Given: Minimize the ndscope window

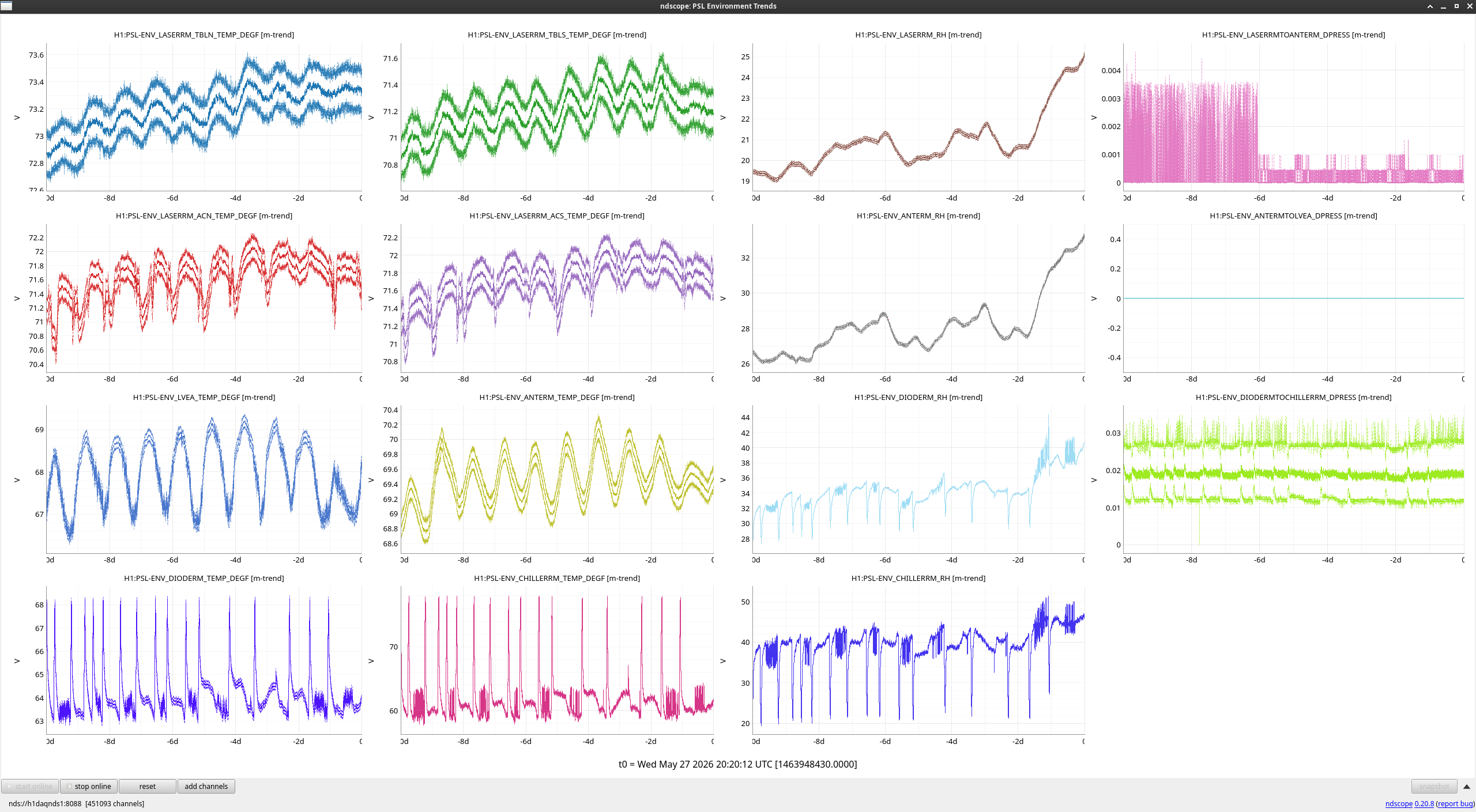Looking at the screenshot, I should pos(1443,6).
